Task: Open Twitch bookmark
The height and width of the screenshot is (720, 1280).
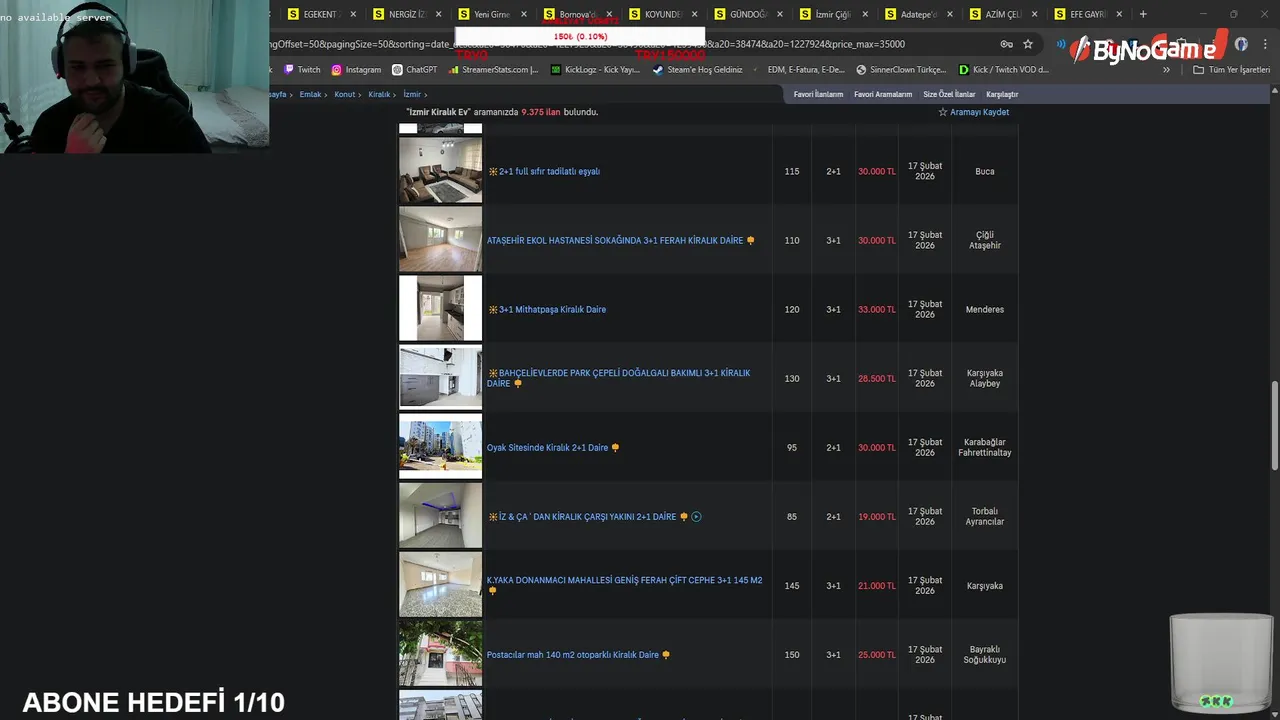Action: tap(302, 70)
